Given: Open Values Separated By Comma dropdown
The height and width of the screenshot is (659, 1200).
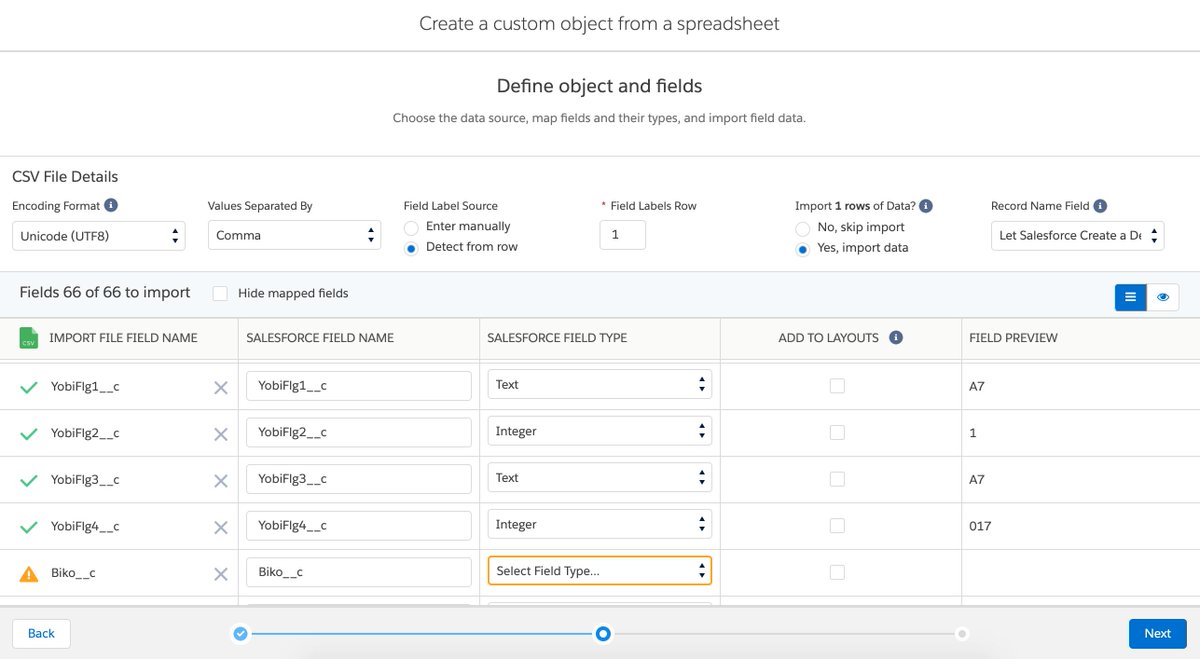Looking at the screenshot, I should coord(294,236).
